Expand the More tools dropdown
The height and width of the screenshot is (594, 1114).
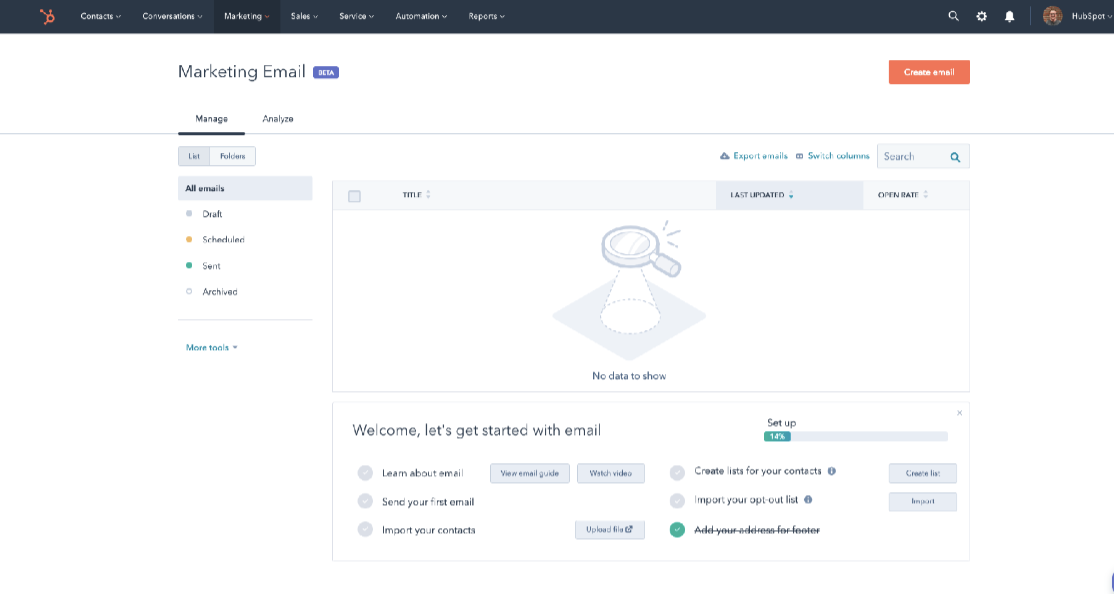click(x=212, y=347)
